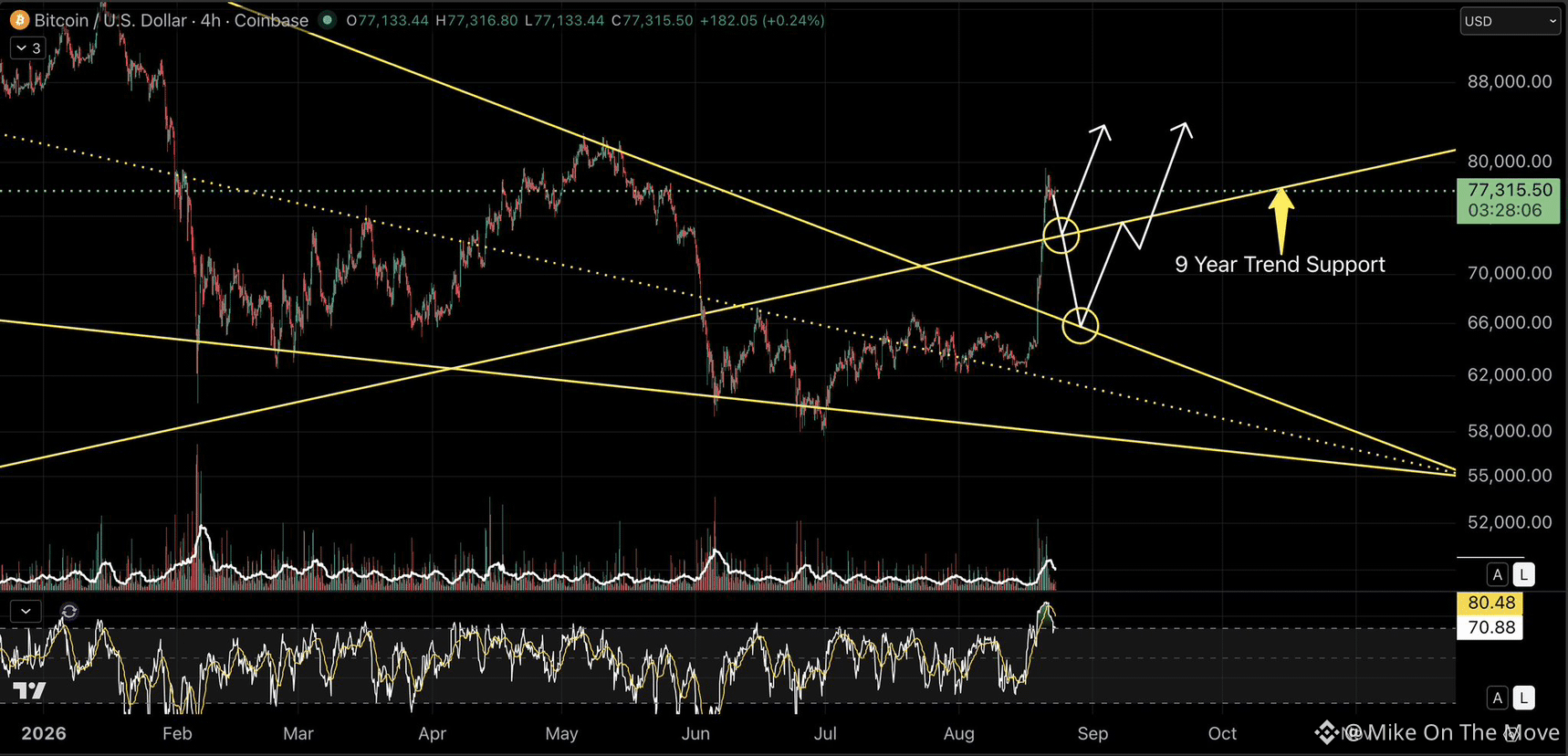Click the green market status dot

328,20
